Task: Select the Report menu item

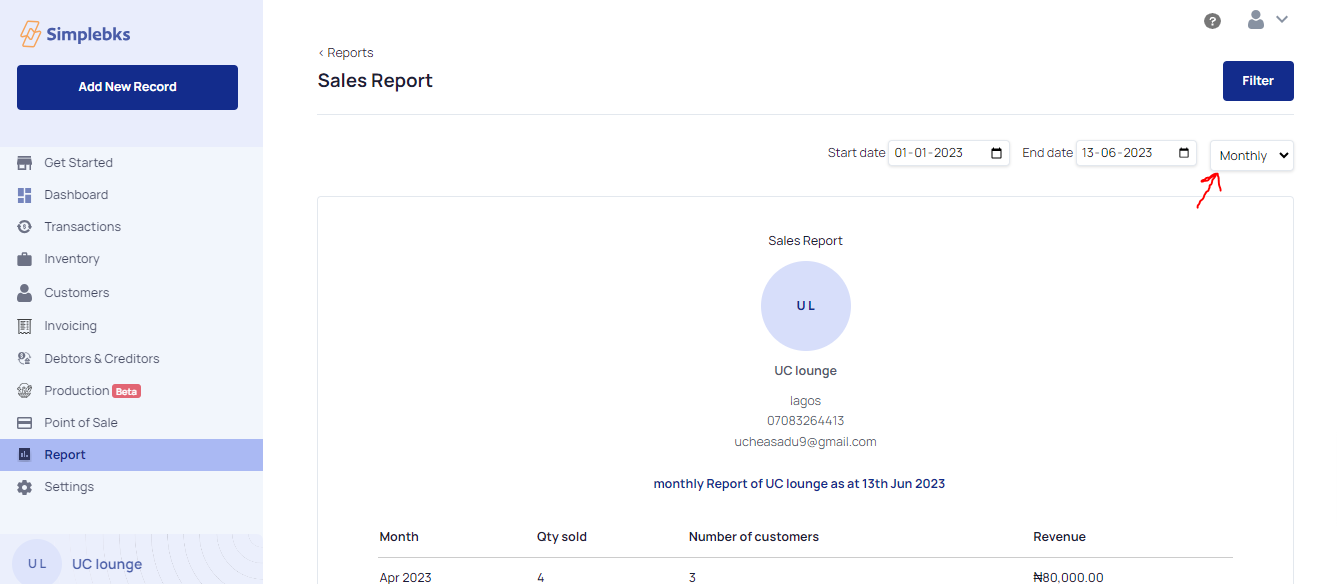Action: click(65, 455)
